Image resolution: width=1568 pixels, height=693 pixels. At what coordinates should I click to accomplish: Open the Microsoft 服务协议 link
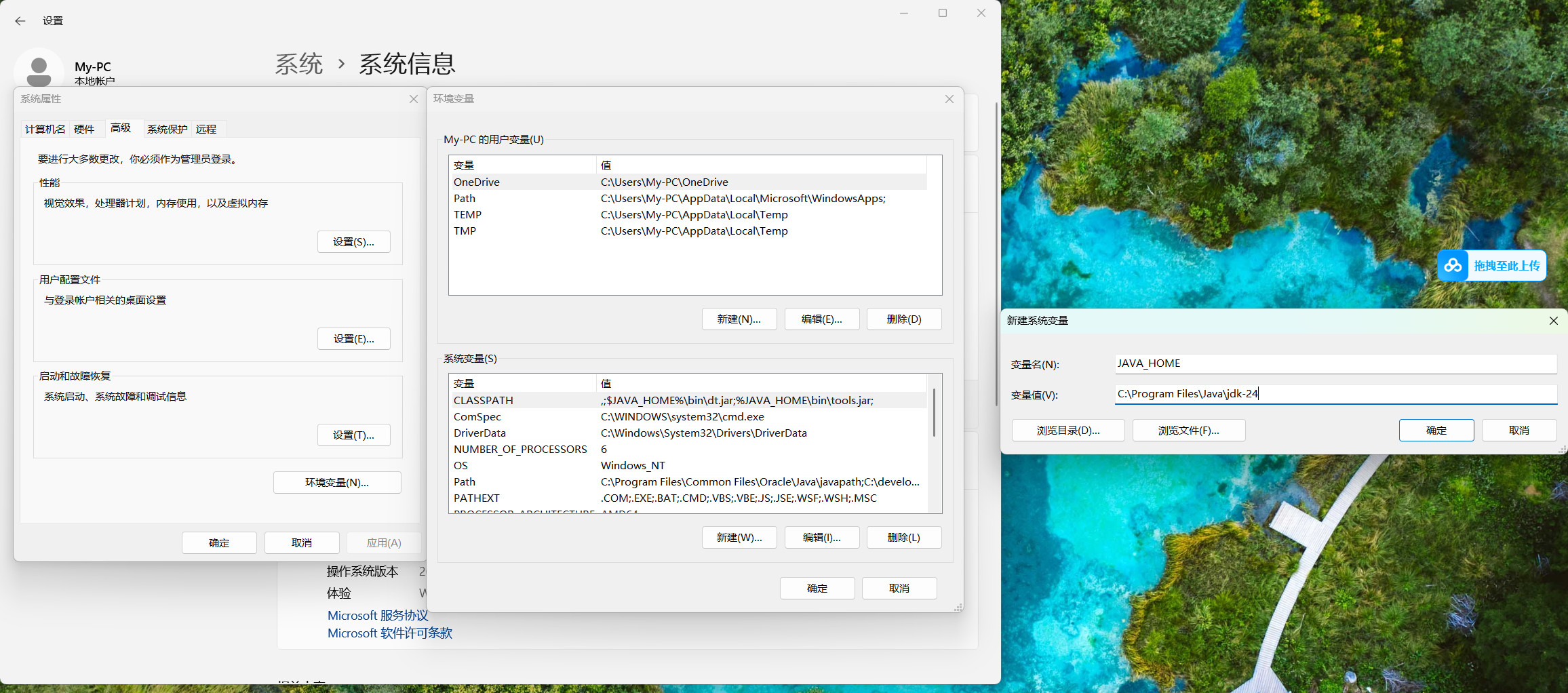point(378,615)
